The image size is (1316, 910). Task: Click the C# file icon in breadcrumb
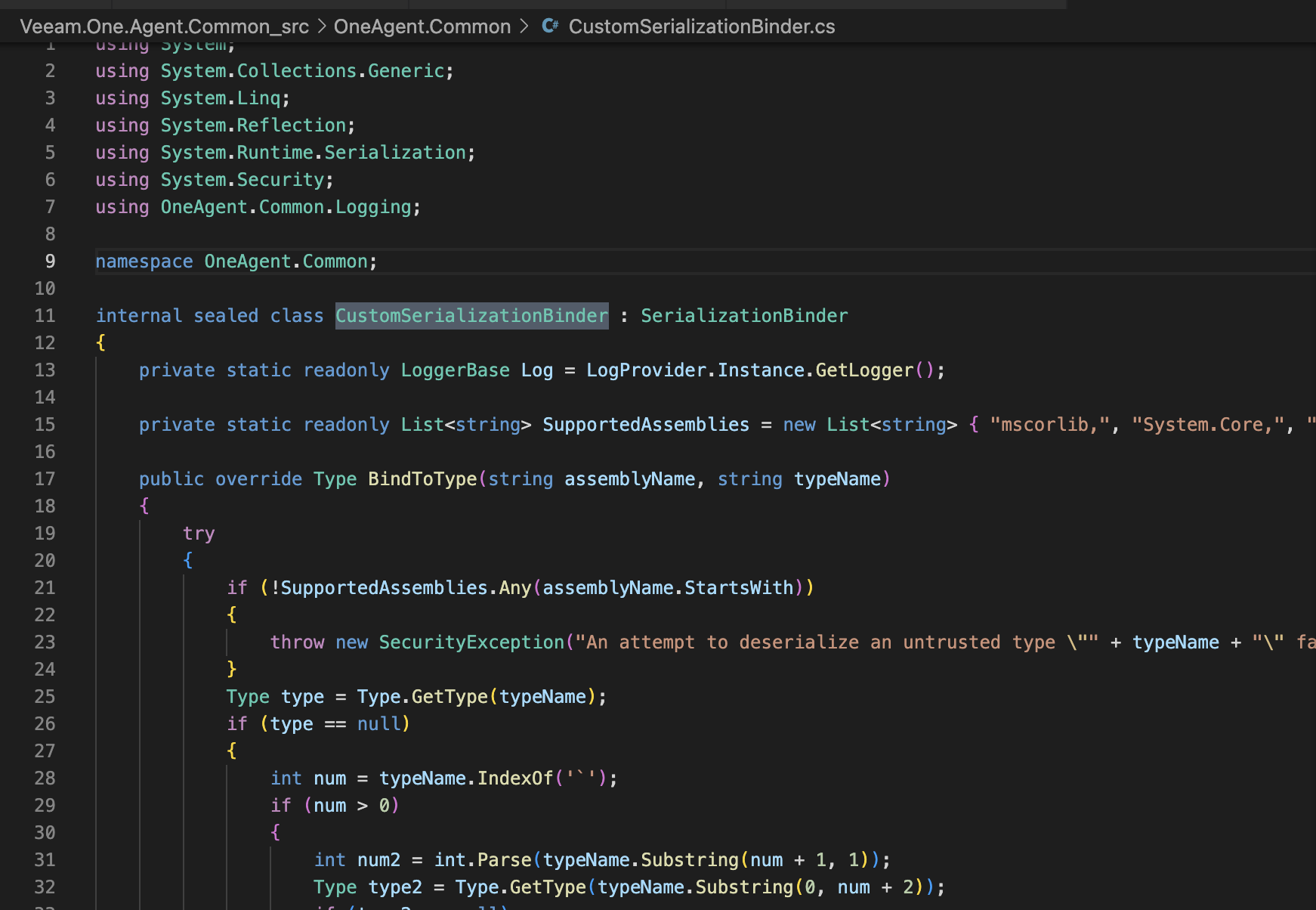tap(551, 26)
